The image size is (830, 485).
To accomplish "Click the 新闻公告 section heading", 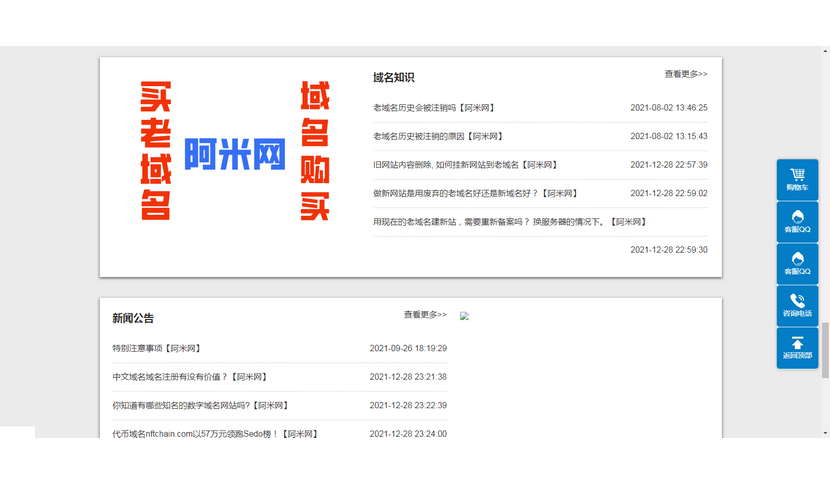I will [x=133, y=318].
